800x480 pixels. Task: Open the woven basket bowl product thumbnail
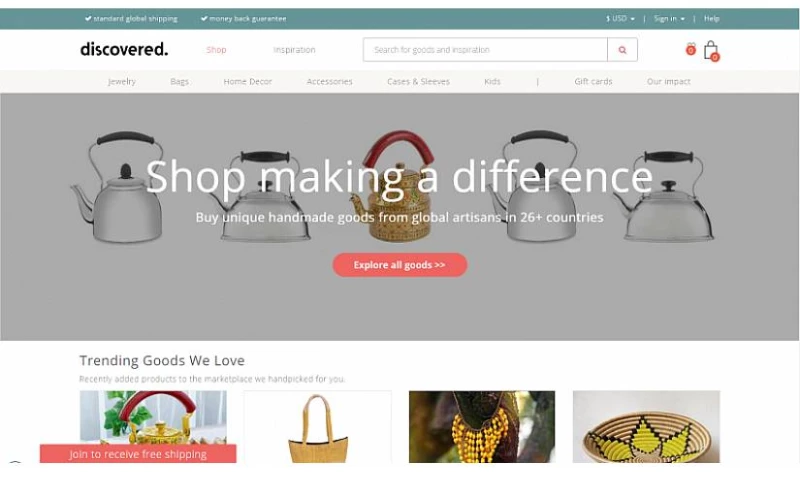coord(646,427)
